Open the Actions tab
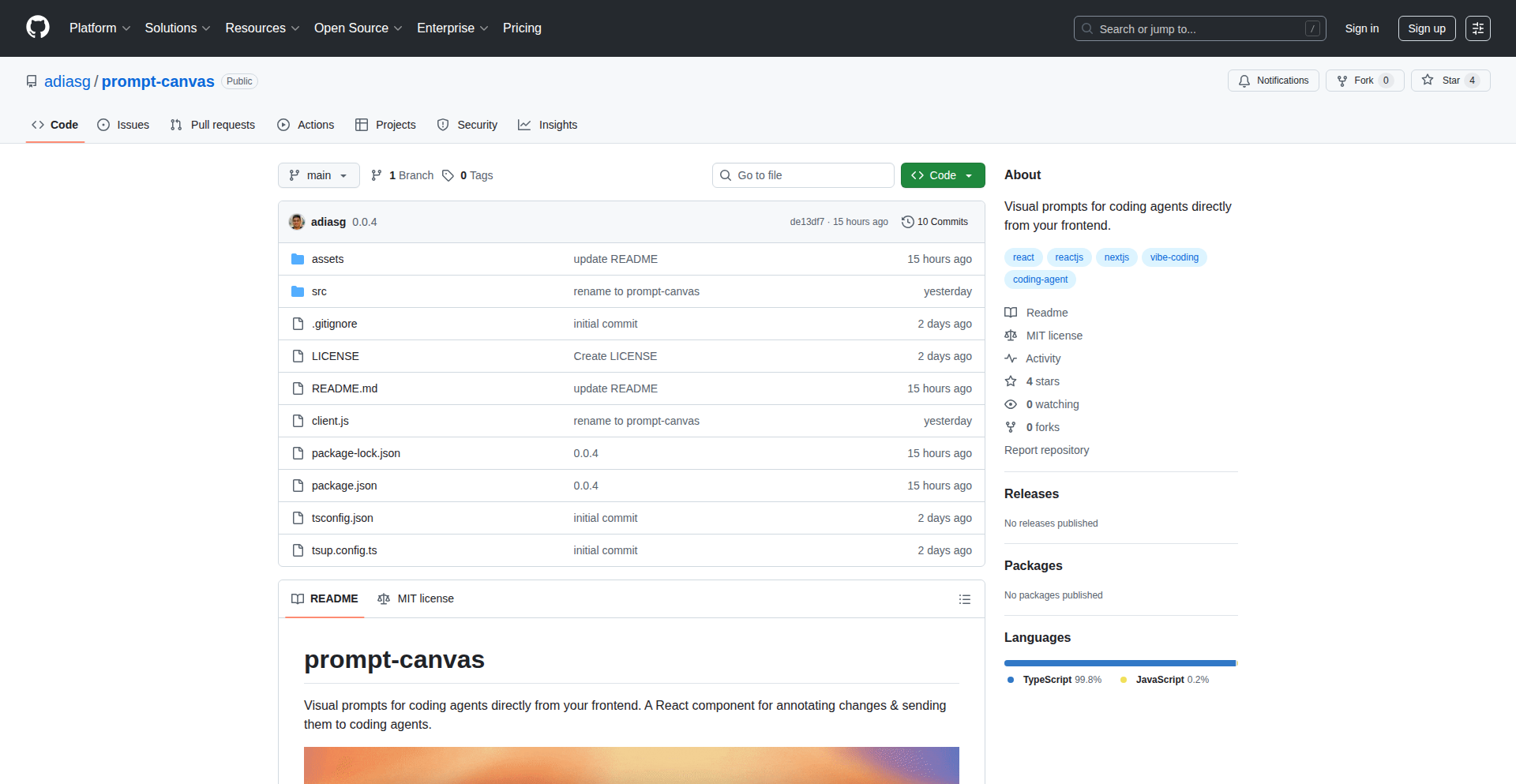This screenshot has height=784, width=1516. 306,125
